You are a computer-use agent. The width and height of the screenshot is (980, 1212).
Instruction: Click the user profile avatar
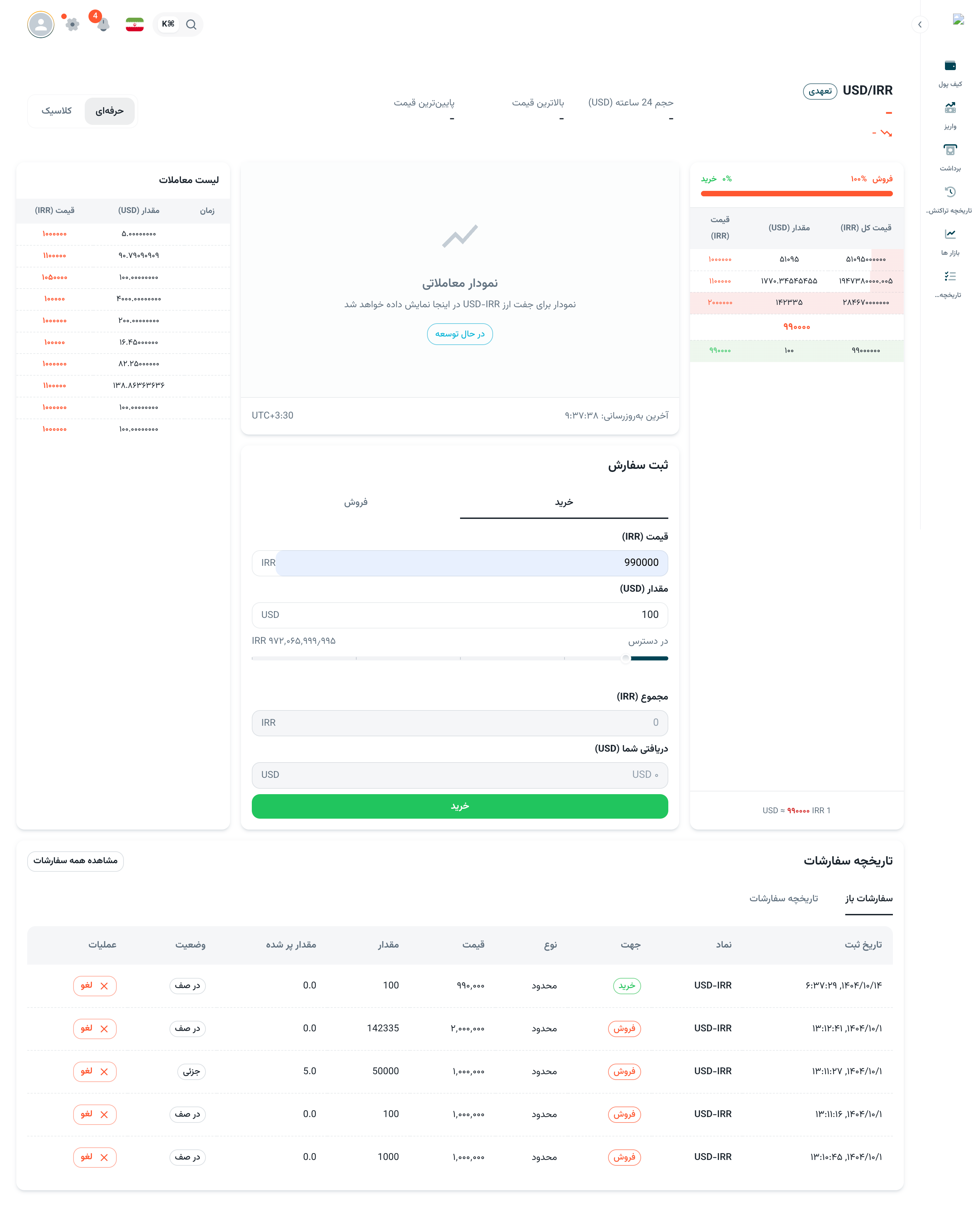pos(40,24)
